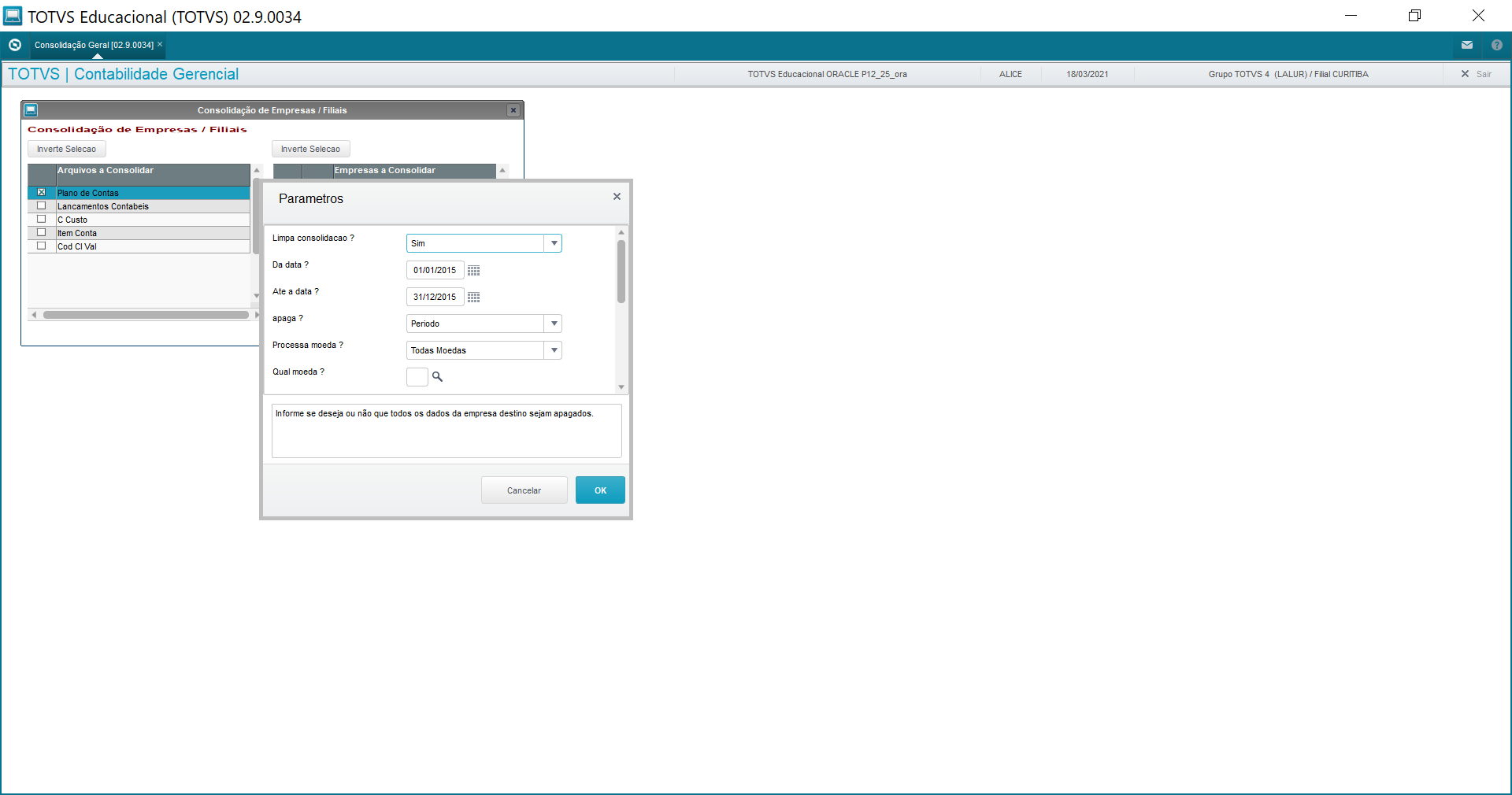Open the help question mark icon
The height and width of the screenshot is (795, 1512).
tap(1497, 45)
